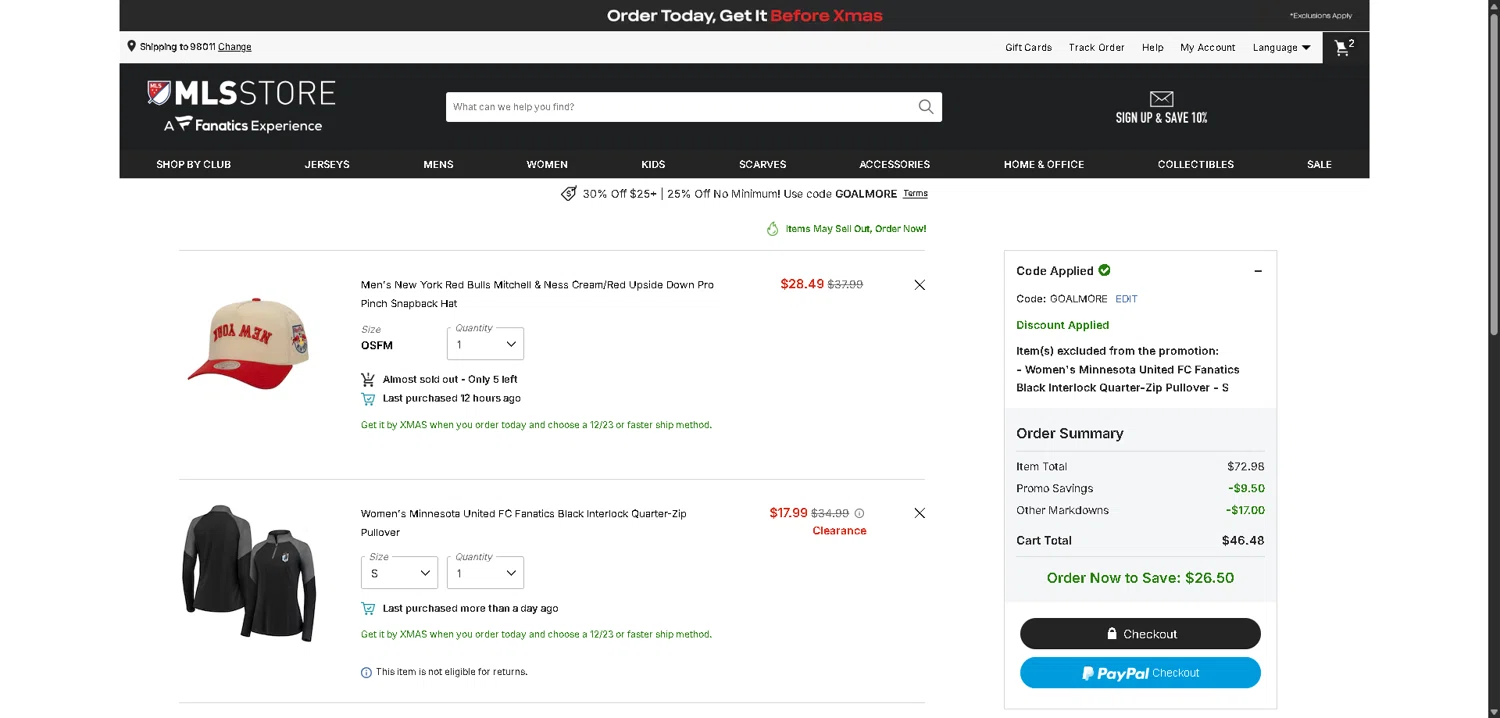Image resolution: width=1500 pixels, height=718 pixels.
Task: Open the Shop By Club menu
Action: click(x=194, y=164)
